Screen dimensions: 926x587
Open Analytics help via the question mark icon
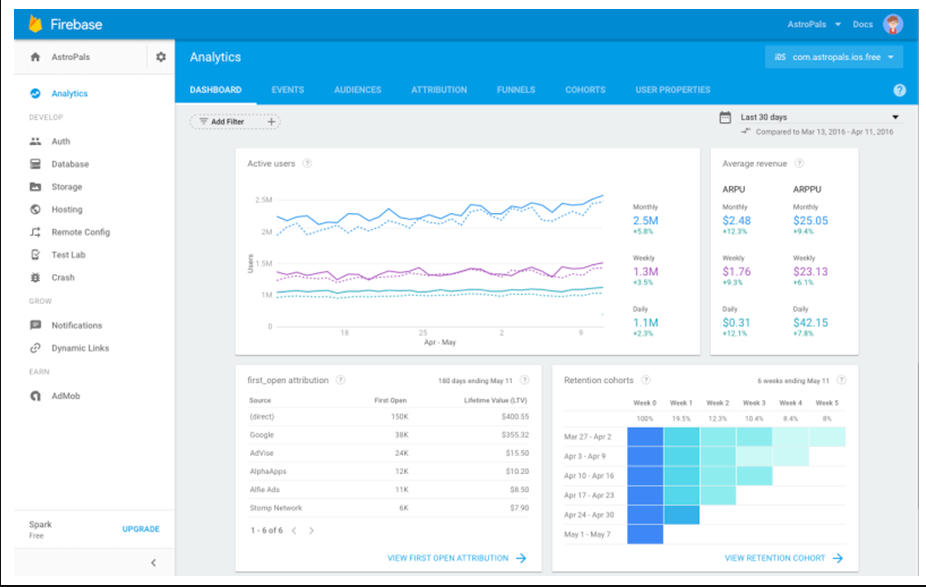[x=898, y=89]
